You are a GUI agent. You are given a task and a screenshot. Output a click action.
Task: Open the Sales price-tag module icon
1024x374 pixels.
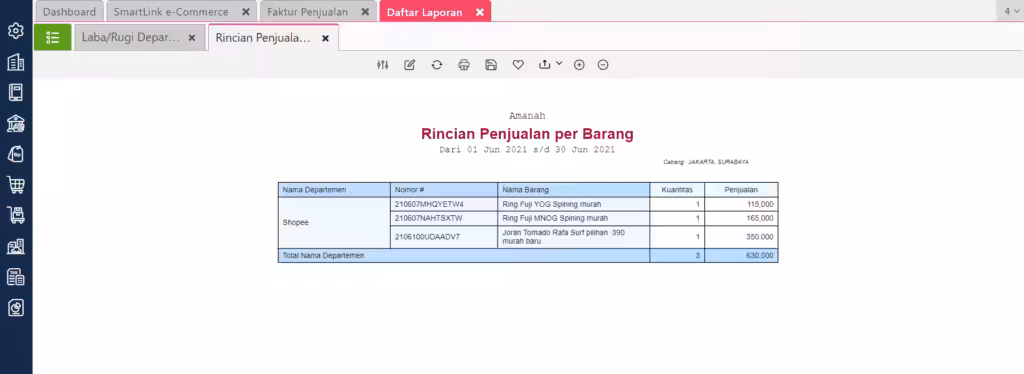point(16,154)
